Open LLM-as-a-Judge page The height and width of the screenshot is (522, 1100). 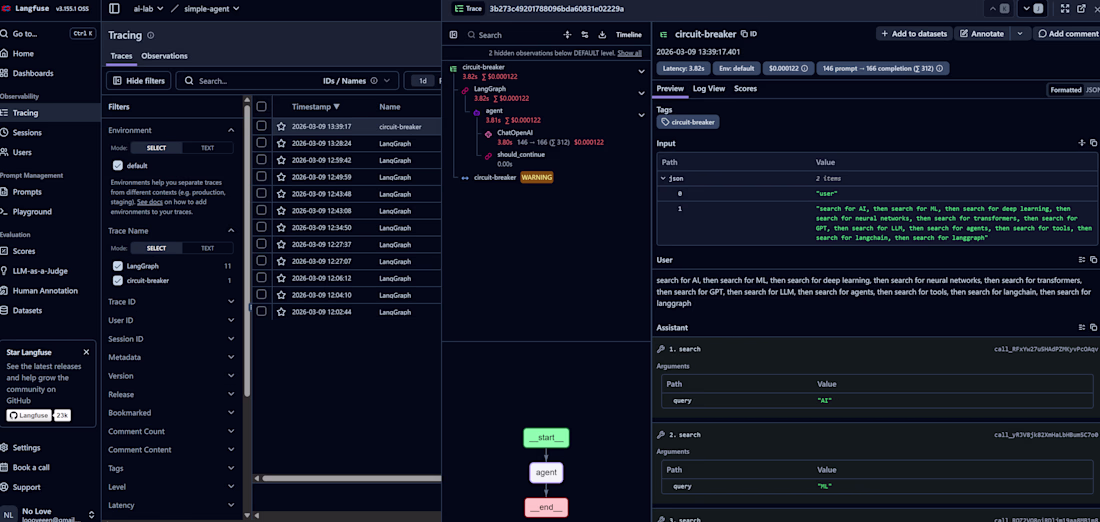[40, 271]
